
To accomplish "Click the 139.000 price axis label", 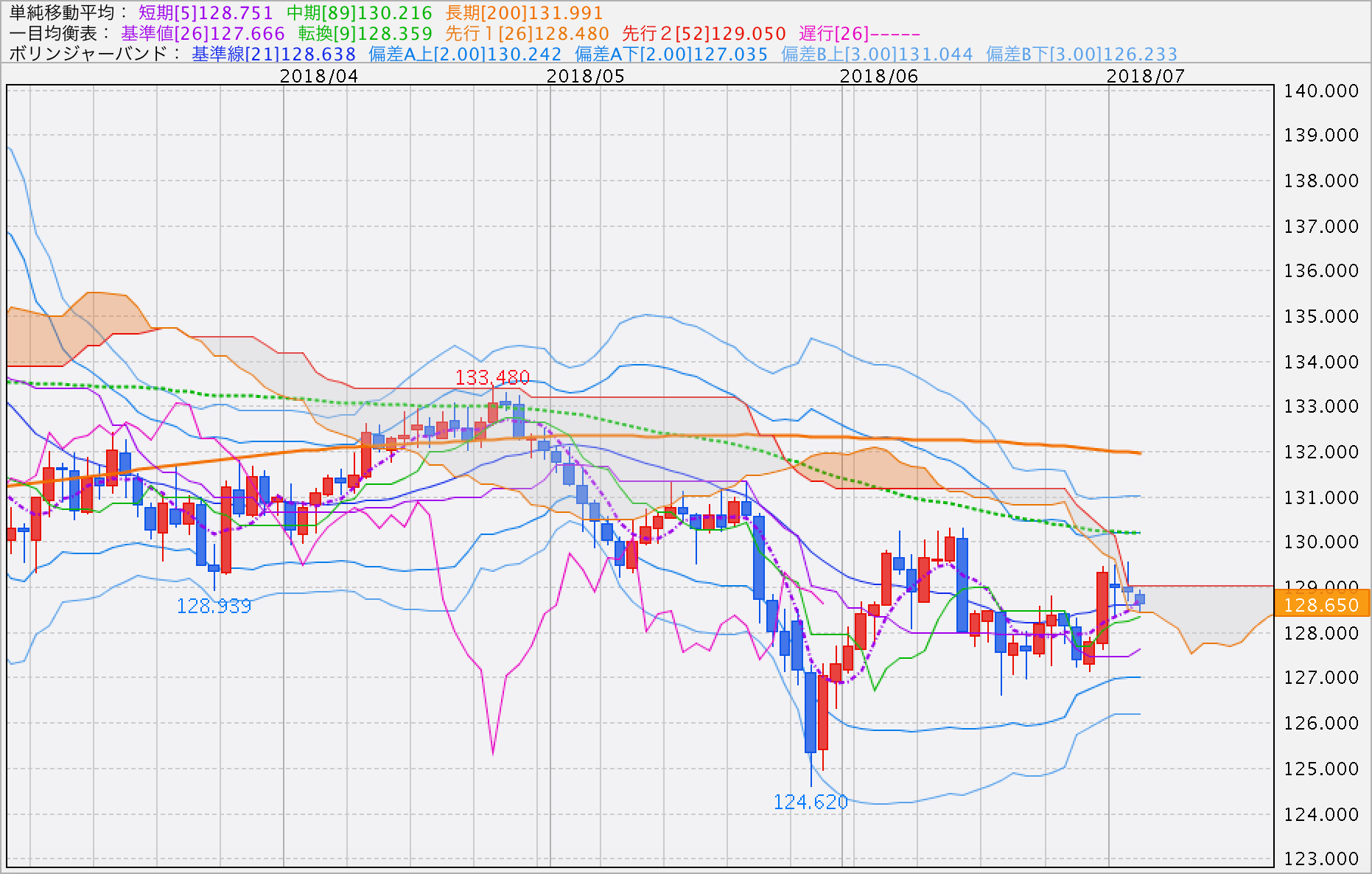I will pyautogui.click(x=1321, y=135).
